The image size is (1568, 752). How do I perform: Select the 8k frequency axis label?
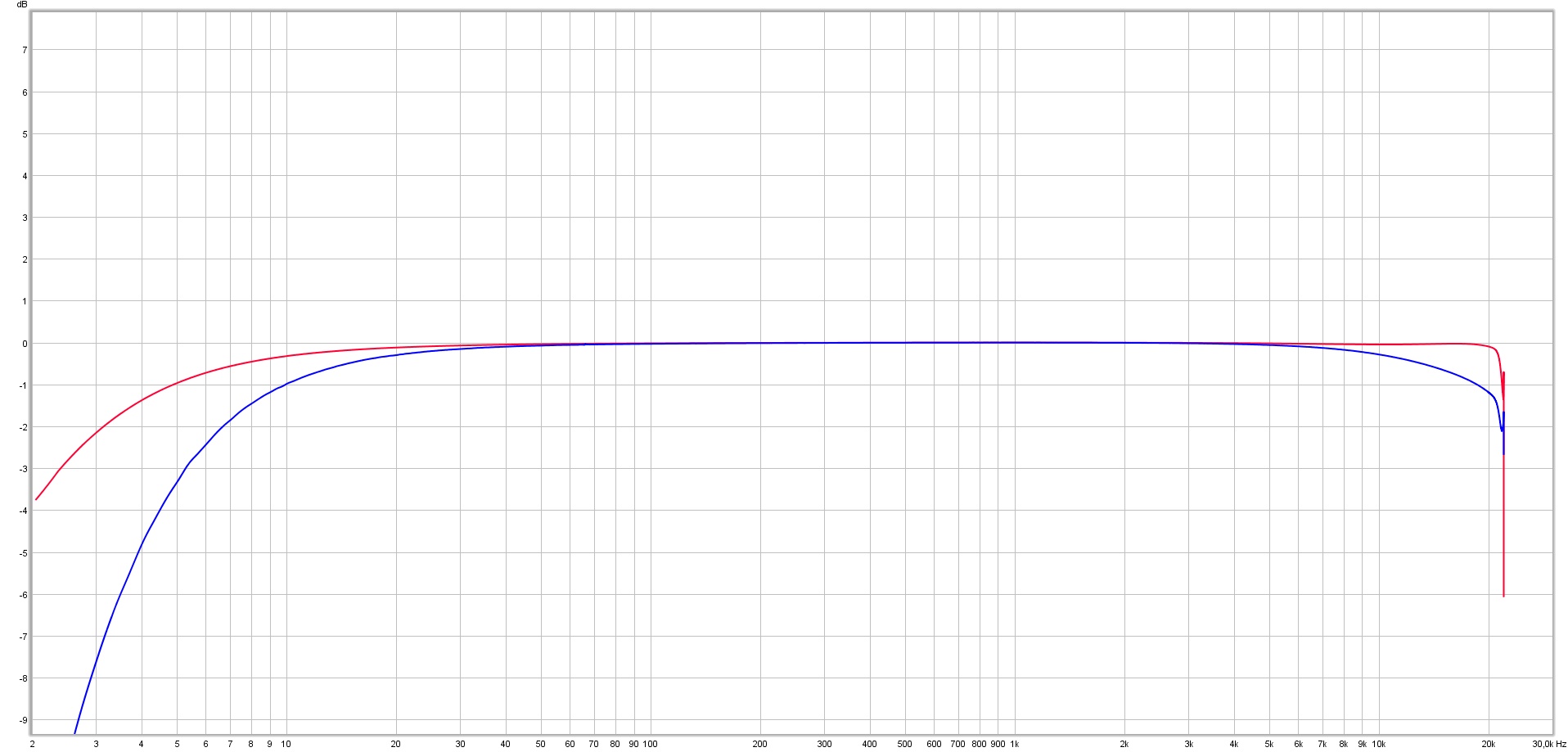[x=1343, y=744]
